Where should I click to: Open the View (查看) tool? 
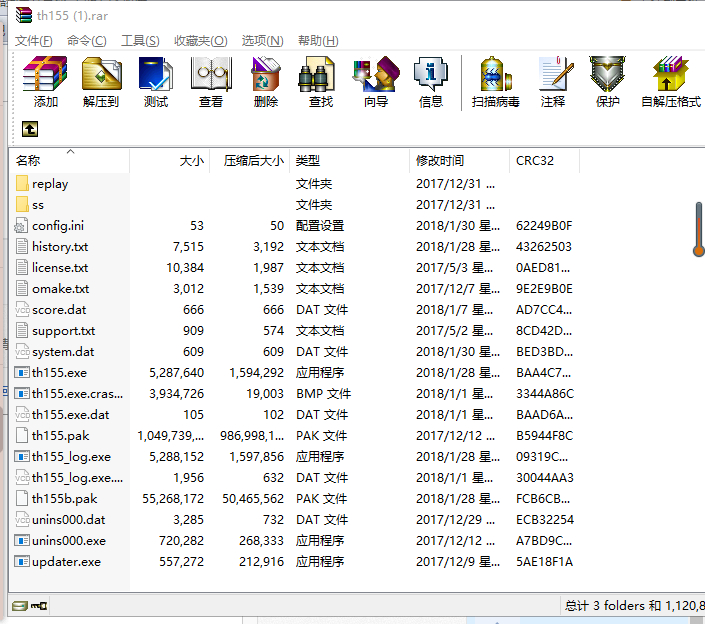pyautogui.click(x=211, y=82)
